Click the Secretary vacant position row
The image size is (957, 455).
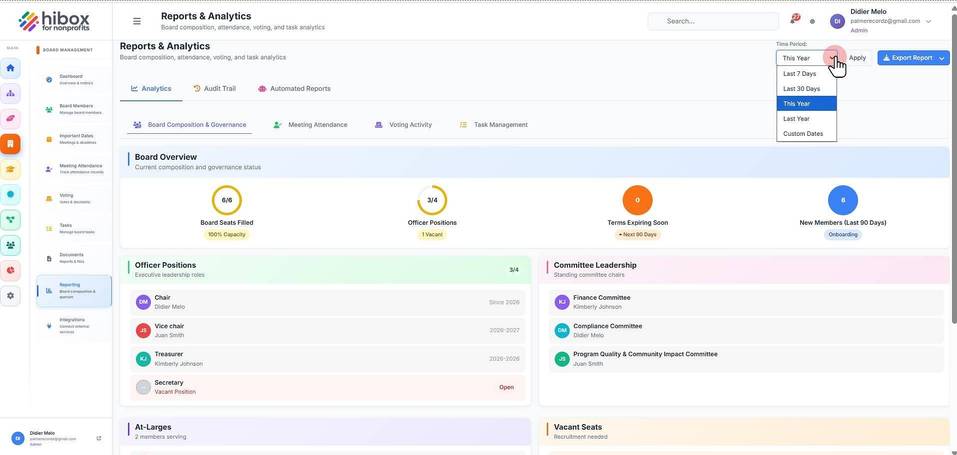pyautogui.click(x=328, y=387)
